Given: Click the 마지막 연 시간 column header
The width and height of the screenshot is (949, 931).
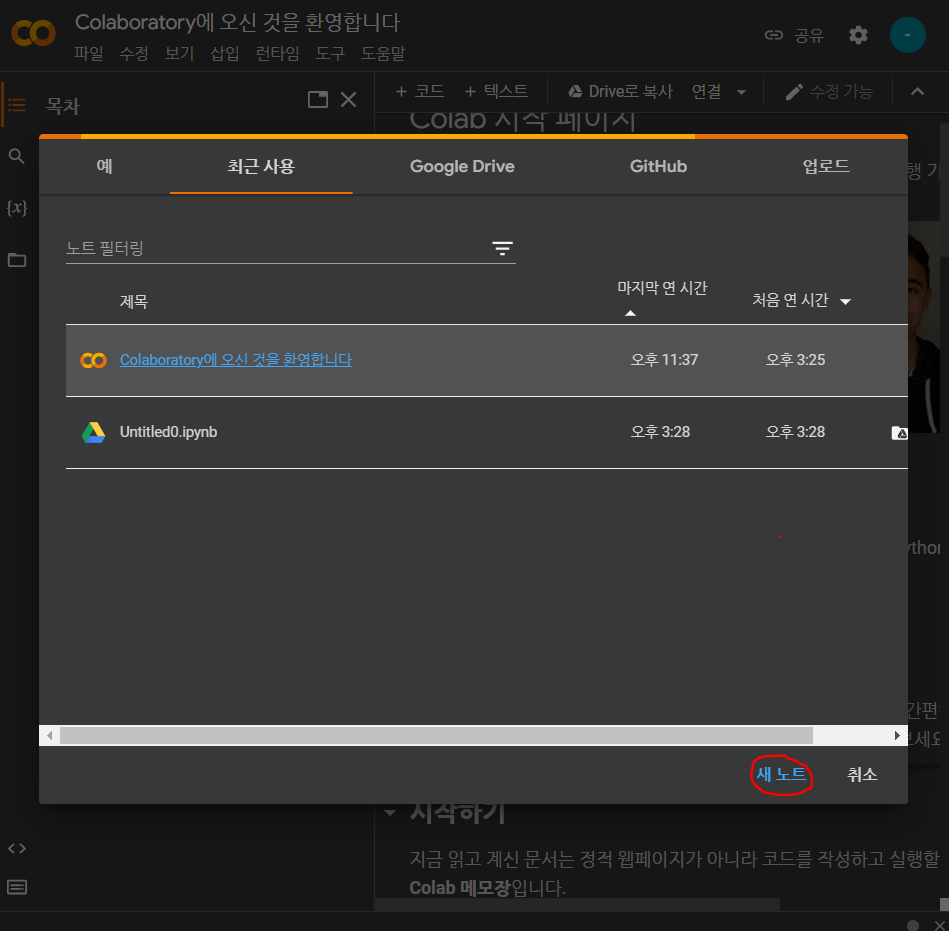Looking at the screenshot, I should coord(662,288).
